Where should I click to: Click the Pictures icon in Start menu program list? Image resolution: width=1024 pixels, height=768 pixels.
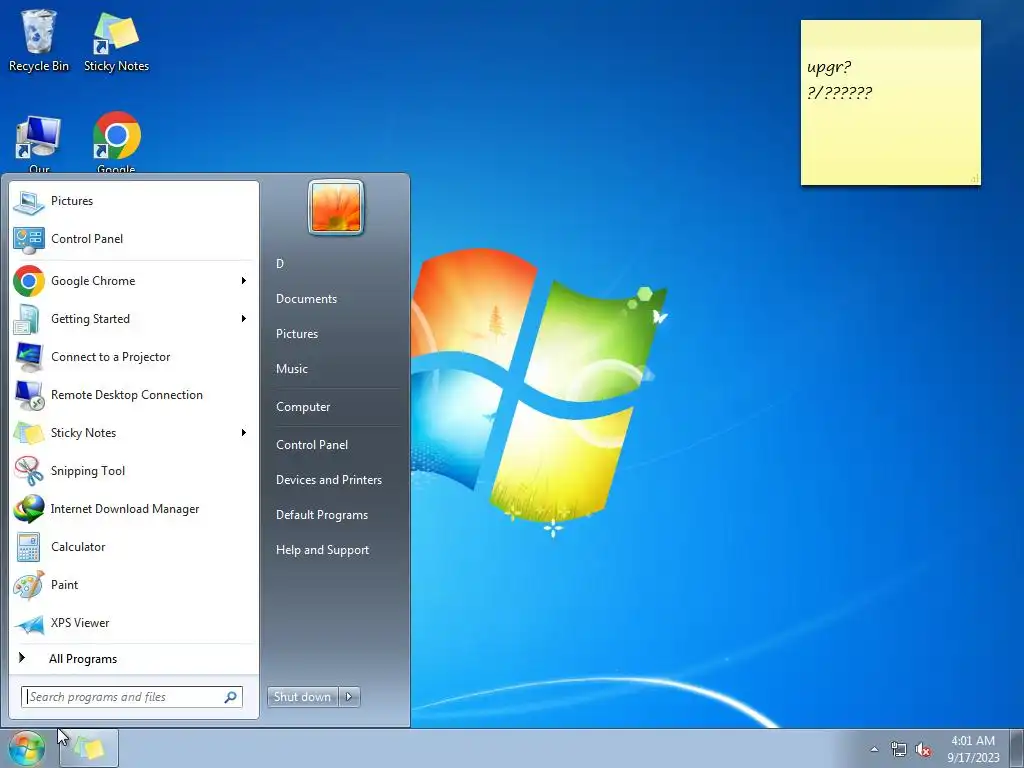tap(29, 201)
